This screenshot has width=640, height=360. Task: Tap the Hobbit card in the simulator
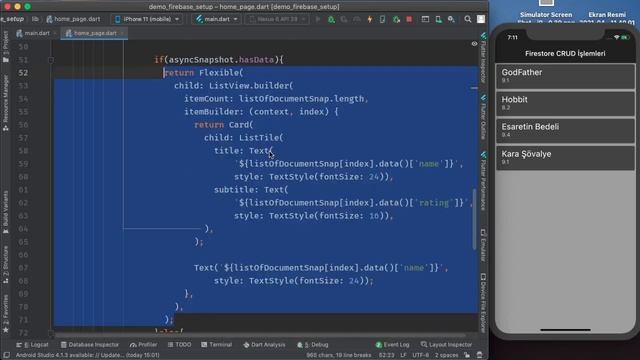[x=565, y=103]
